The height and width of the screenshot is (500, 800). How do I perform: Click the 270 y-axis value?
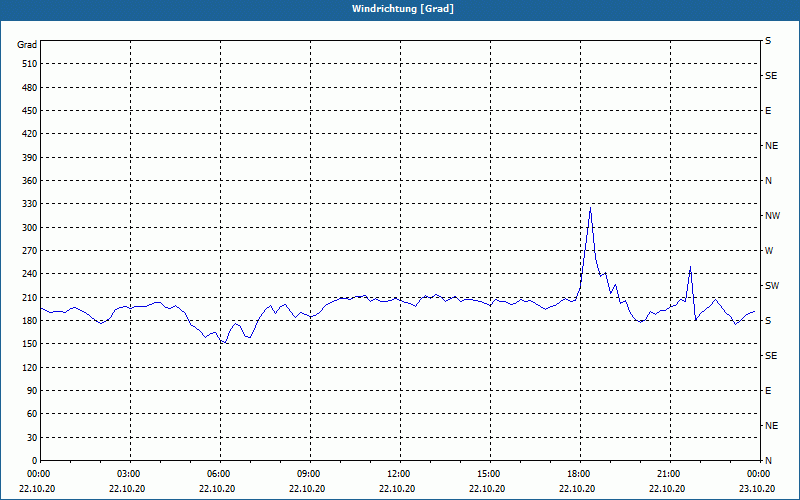pyautogui.click(x=30, y=251)
